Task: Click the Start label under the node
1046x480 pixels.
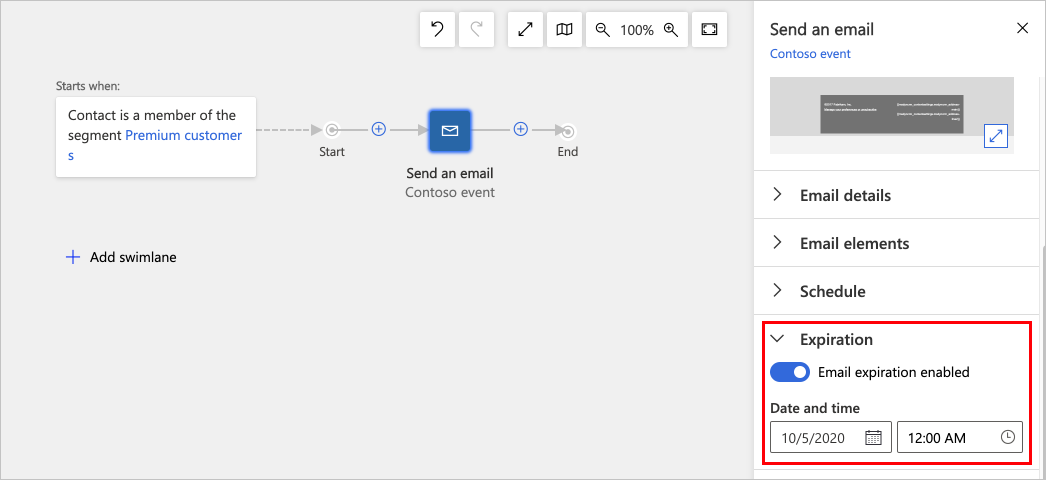Action: pos(332,152)
